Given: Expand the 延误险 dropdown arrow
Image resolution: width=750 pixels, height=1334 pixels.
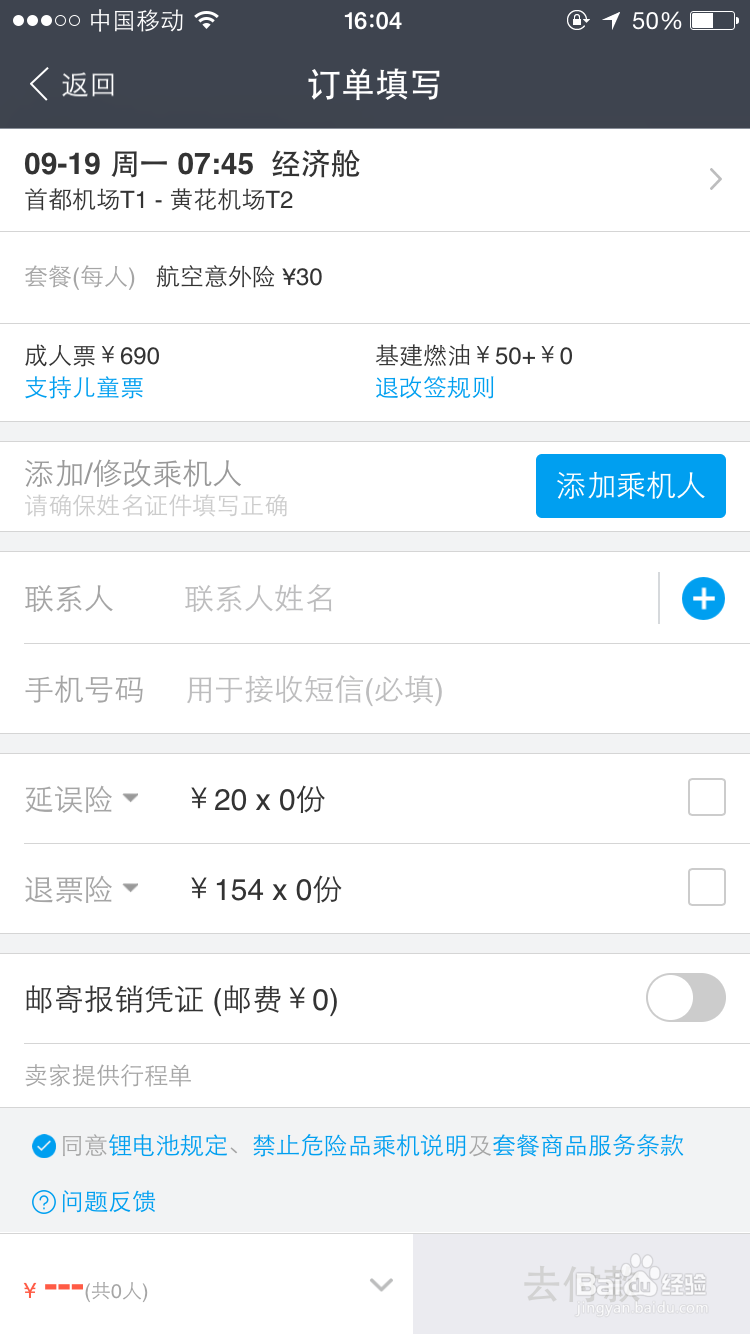Looking at the screenshot, I should pyautogui.click(x=130, y=798).
